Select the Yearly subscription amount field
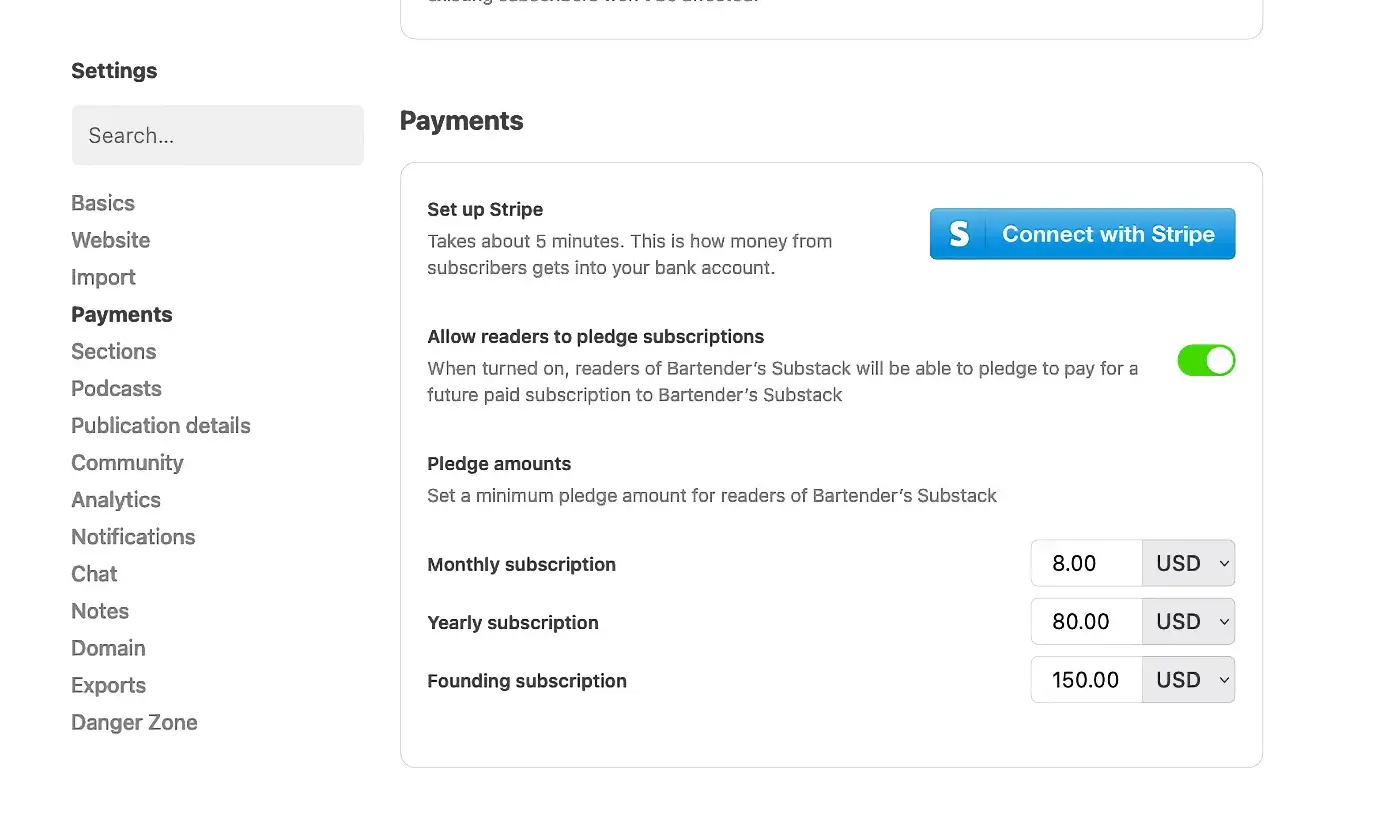Screen dimensions: 1400x820 (1085, 621)
